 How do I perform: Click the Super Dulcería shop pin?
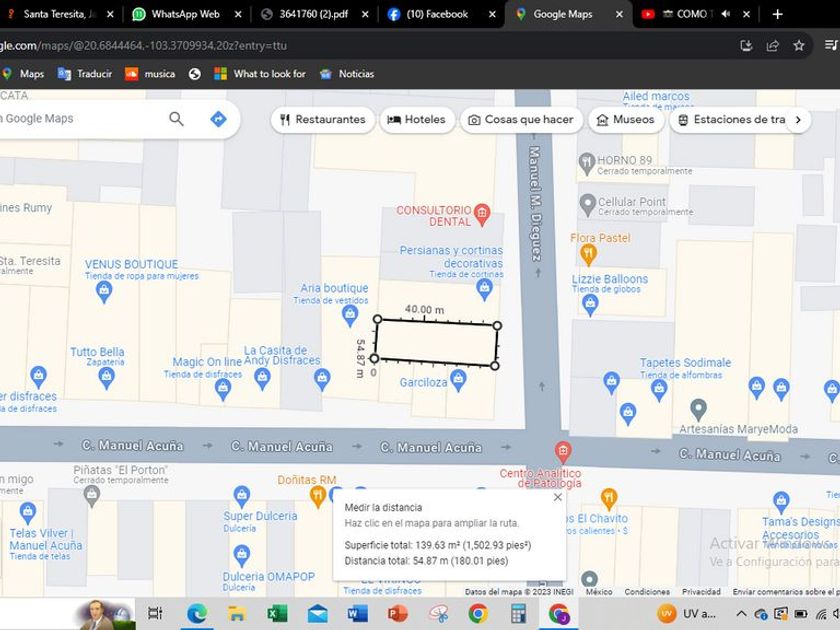(x=242, y=497)
